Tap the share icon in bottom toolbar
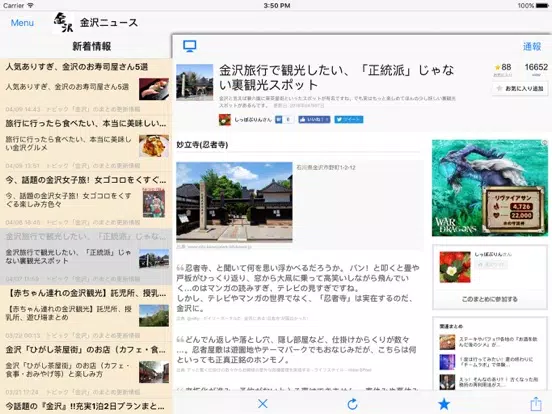 click(x=535, y=403)
